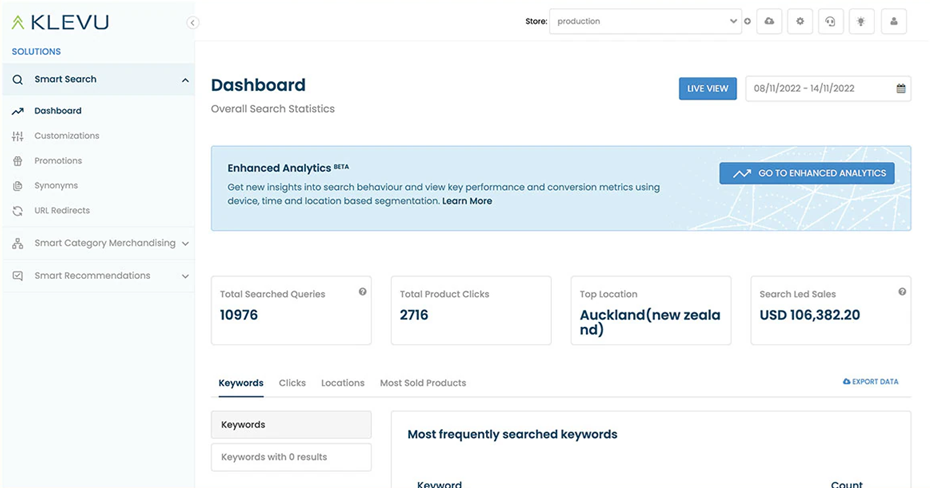This screenshot has height=488, width=930.
Task: Click help icon on Search Led Sales
Action: [x=902, y=292]
